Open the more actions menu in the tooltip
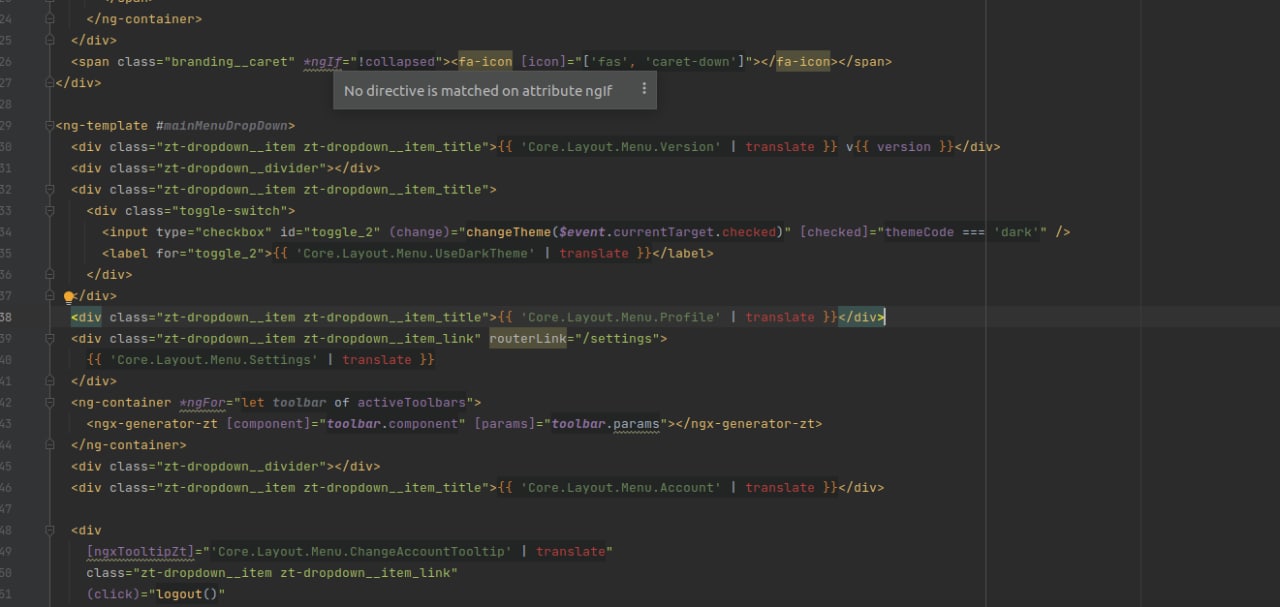 (x=644, y=89)
